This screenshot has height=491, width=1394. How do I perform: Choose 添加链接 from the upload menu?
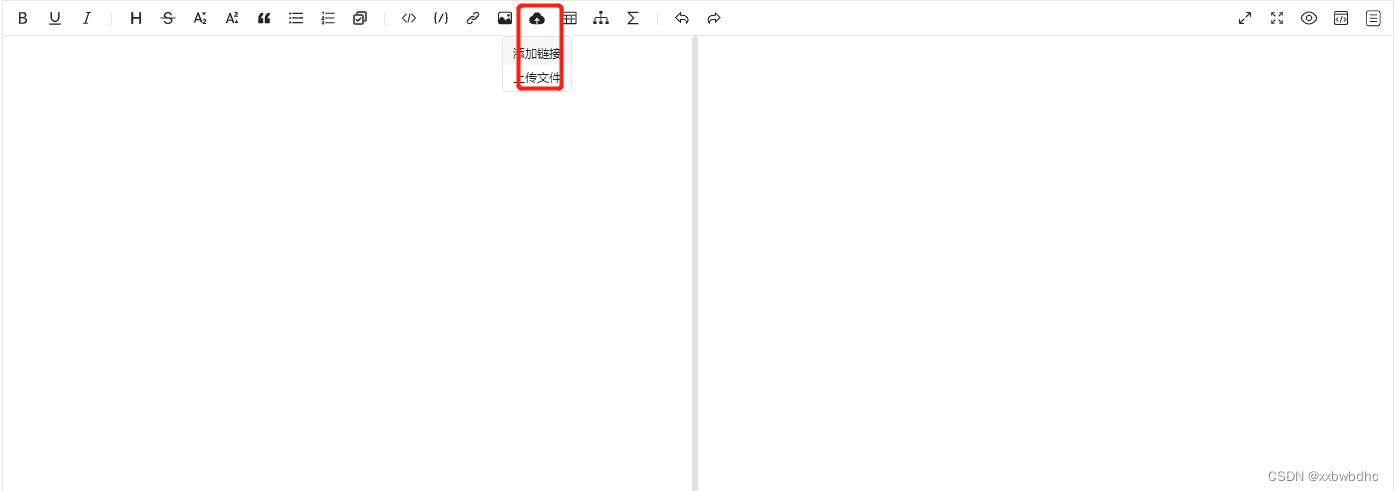pos(537,53)
